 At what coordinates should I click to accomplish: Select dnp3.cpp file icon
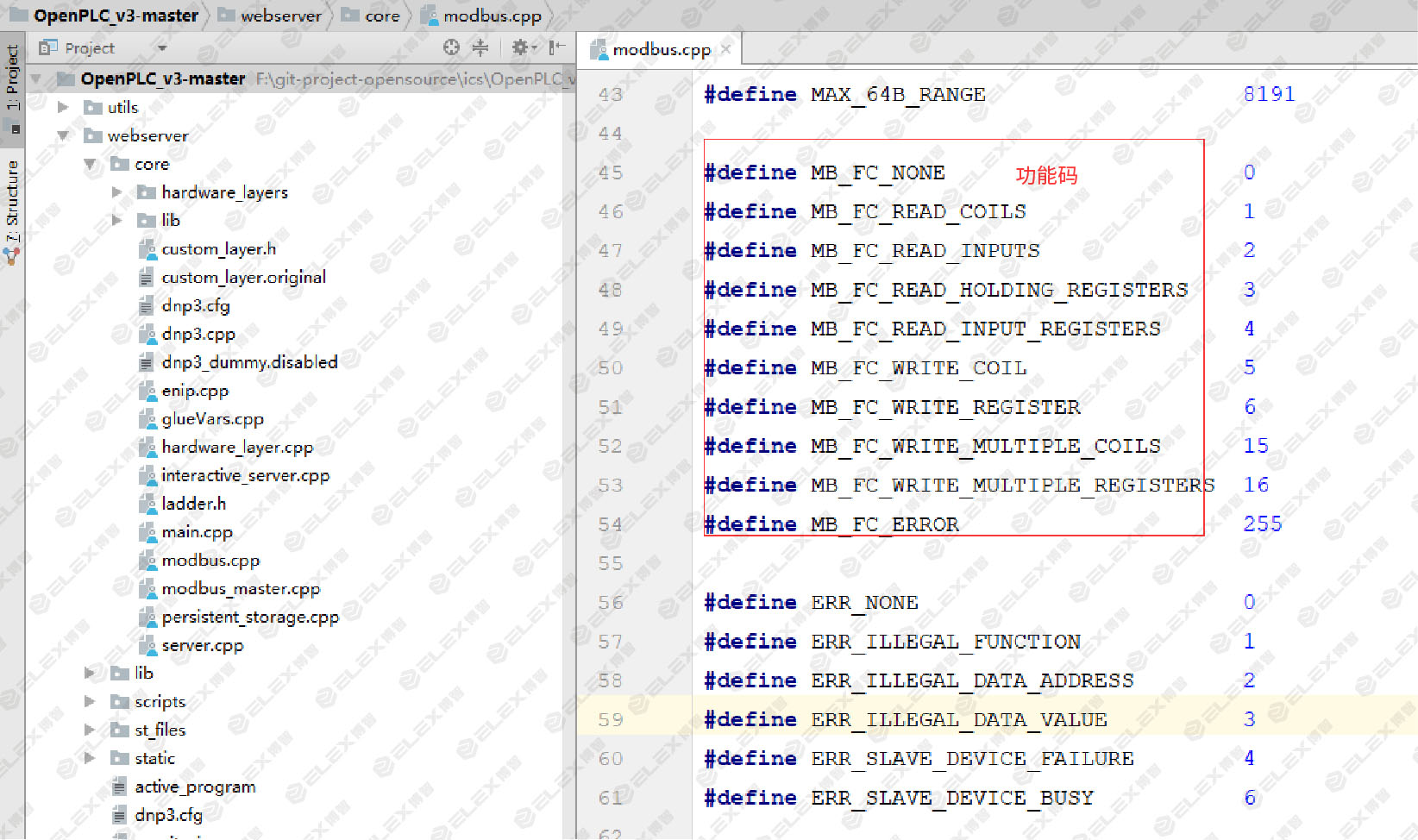(147, 334)
